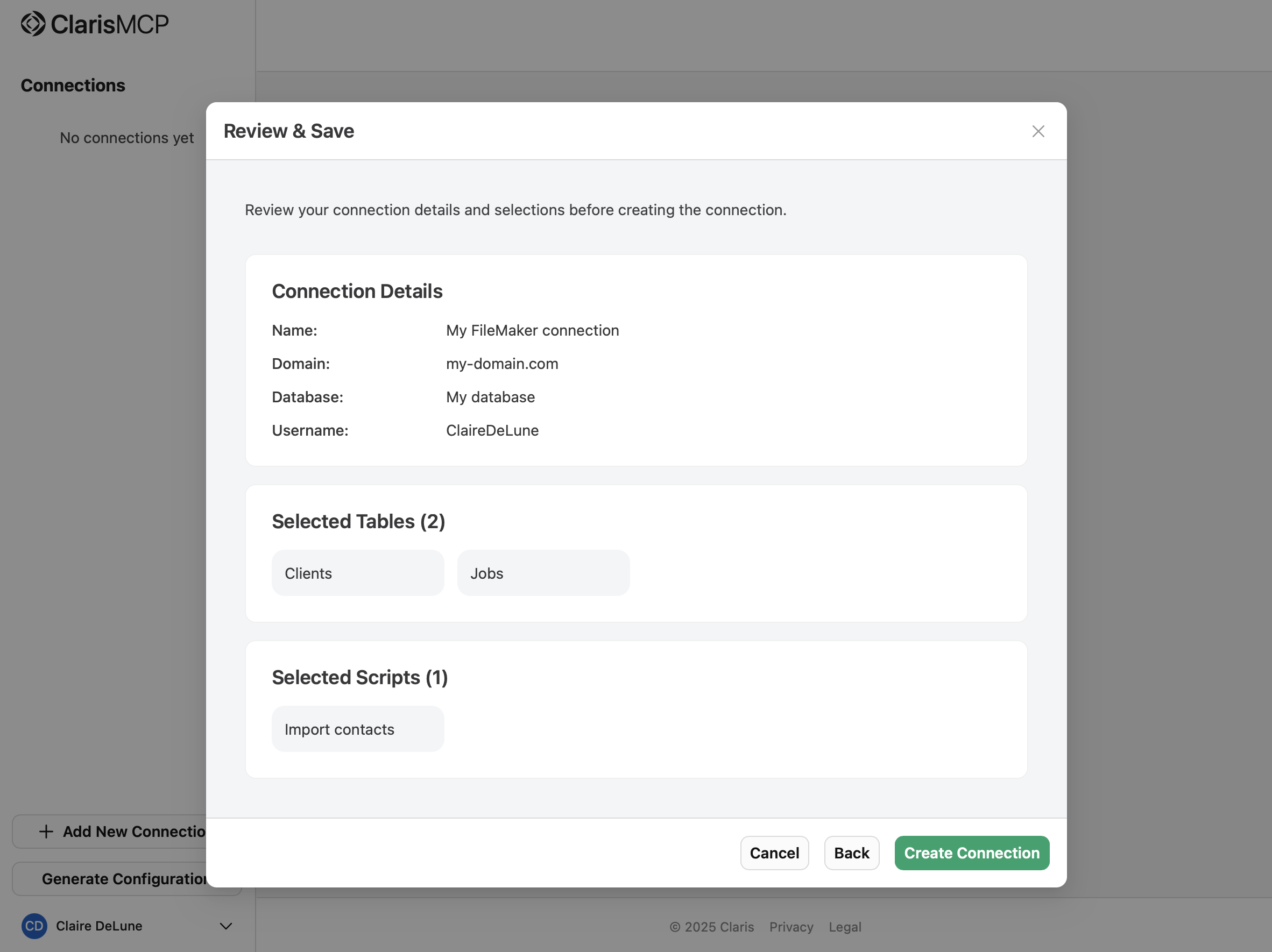Click the ClarisMCP logo icon
The height and width of the screenshot is (952, 1272).
(33, 24)
